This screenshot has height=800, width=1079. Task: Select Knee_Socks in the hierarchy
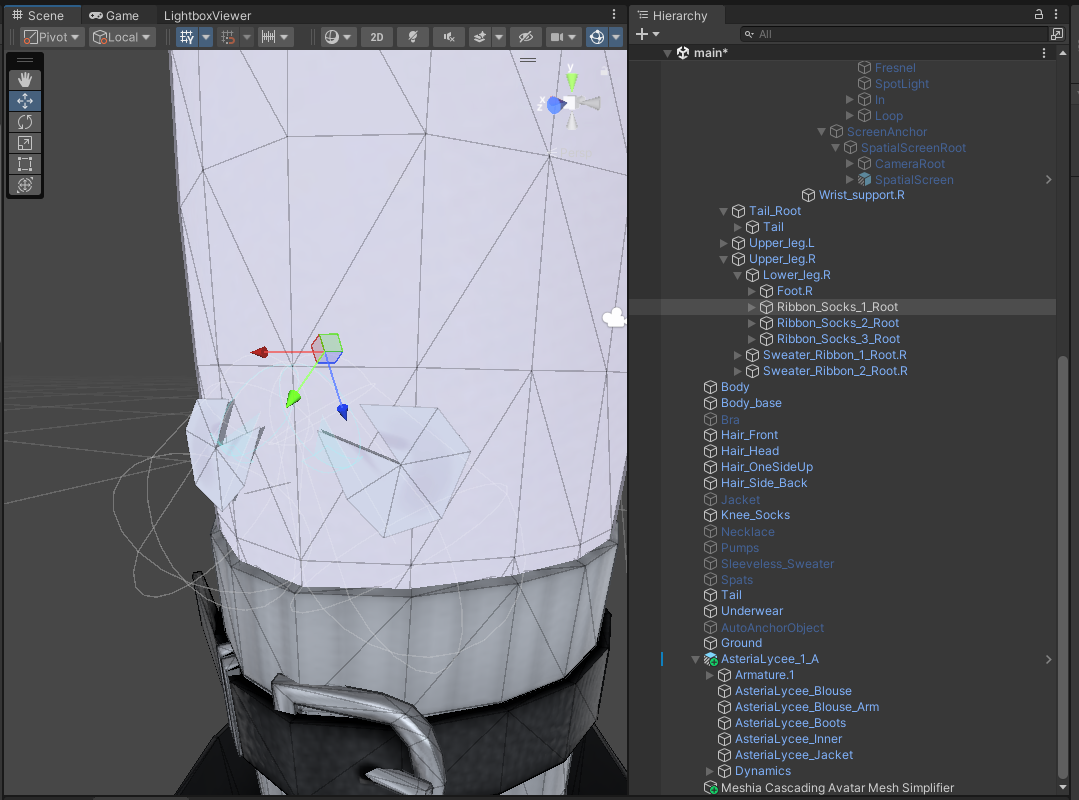click(755, 515)
